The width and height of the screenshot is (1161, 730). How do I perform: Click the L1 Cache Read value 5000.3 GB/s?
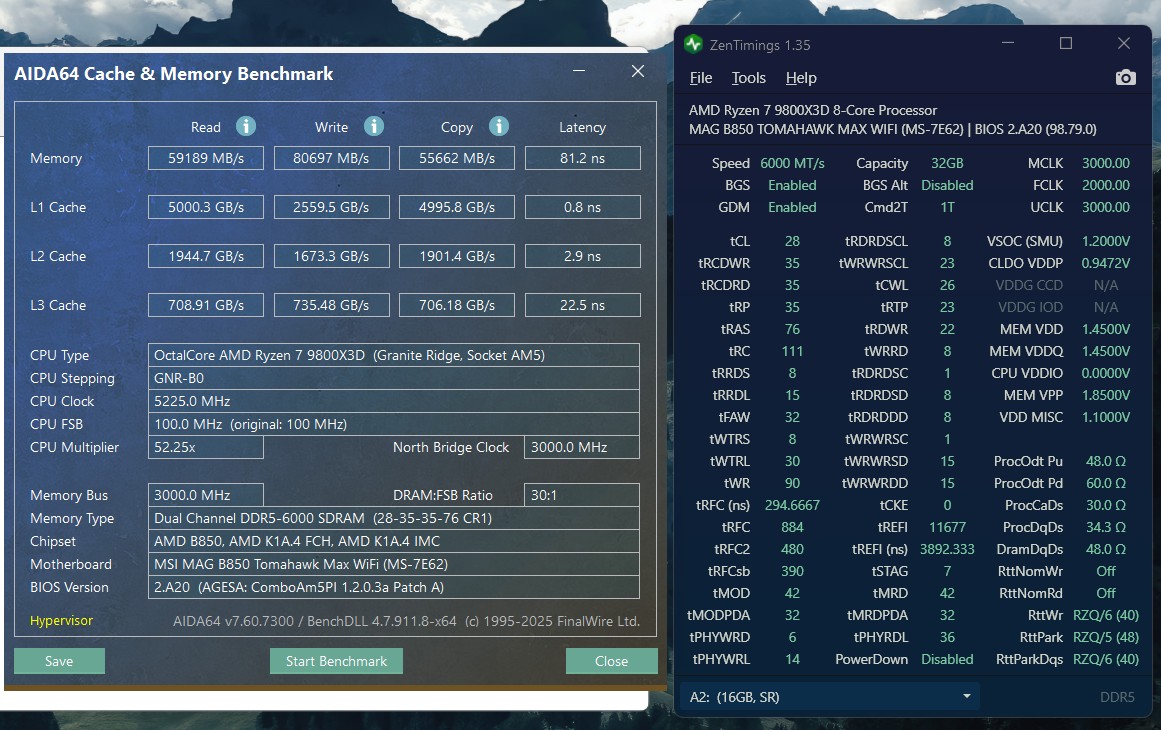[x=206, y=207]
